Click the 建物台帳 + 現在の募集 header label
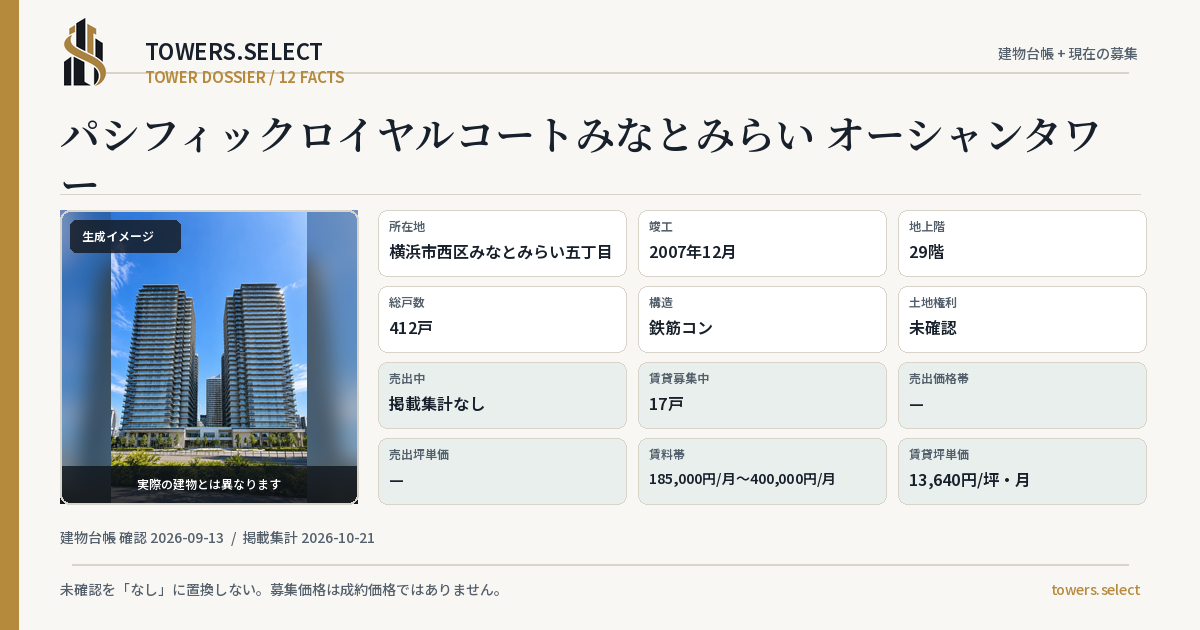The image size is (1200, 630). tap(1068, 53)
